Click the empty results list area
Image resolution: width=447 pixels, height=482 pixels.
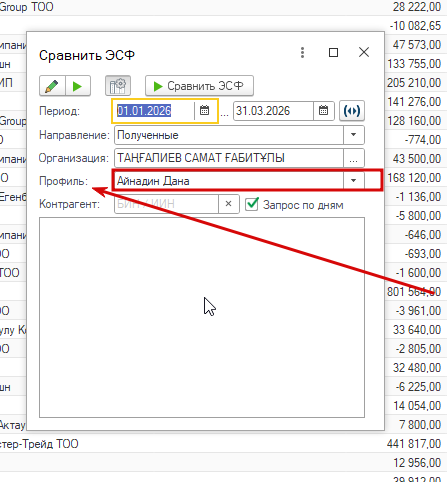point(202,317)
